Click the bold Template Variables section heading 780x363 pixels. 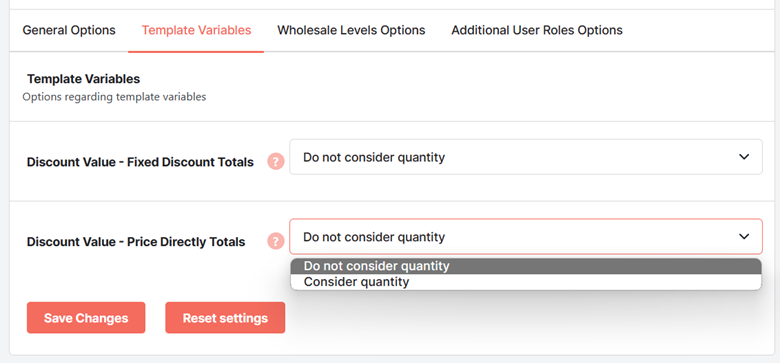click(84, 79)
